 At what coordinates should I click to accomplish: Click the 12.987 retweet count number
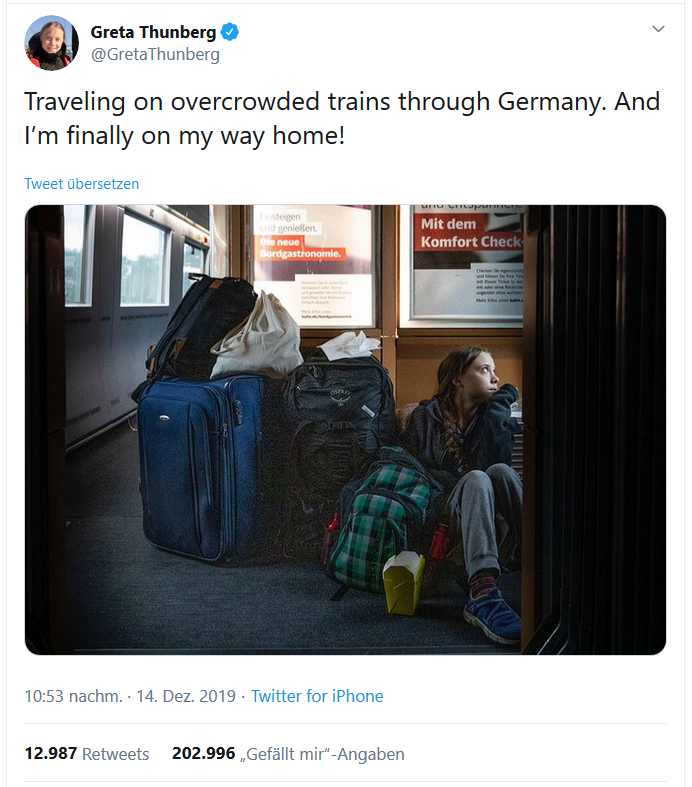[51, 753]
